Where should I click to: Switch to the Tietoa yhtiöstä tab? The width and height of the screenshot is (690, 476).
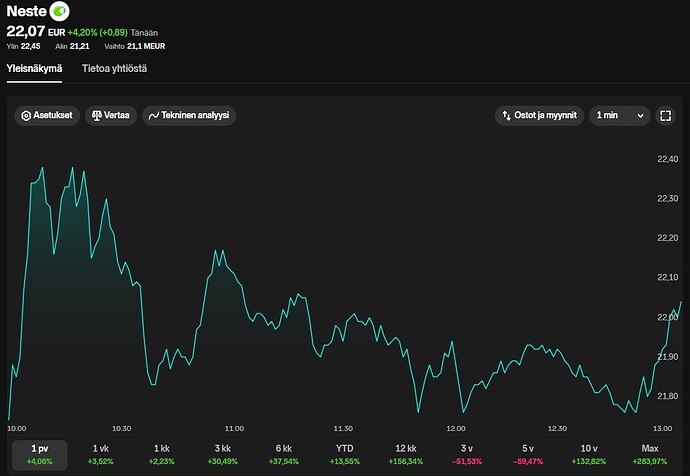[114, 69]
